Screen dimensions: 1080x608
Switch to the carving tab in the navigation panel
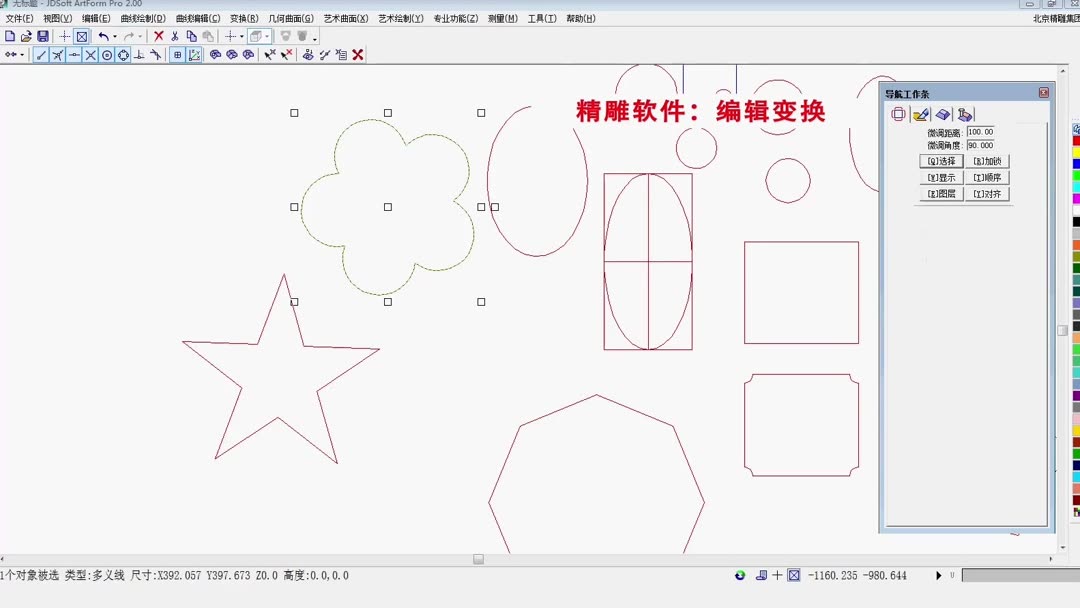(943, 114)
